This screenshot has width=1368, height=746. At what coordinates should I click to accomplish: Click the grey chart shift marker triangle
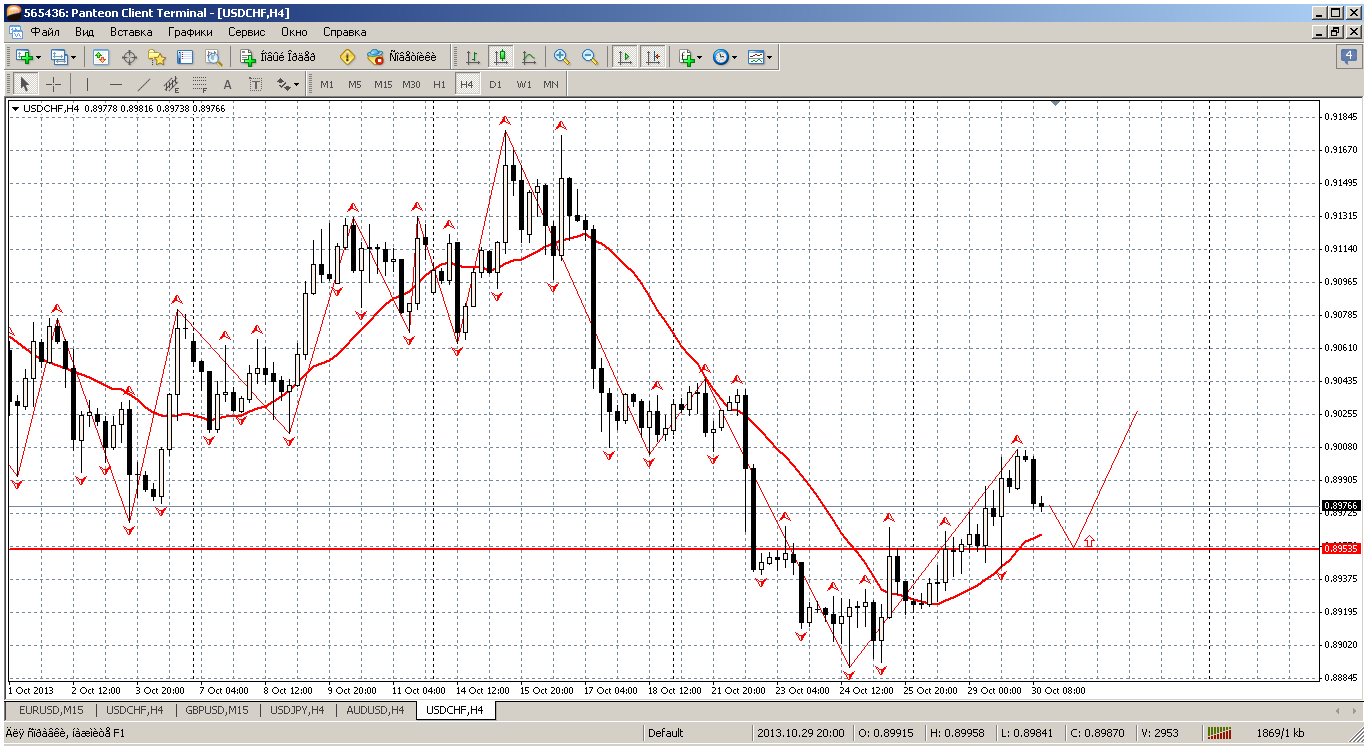pyautogui.click(x=1056, y=102)
